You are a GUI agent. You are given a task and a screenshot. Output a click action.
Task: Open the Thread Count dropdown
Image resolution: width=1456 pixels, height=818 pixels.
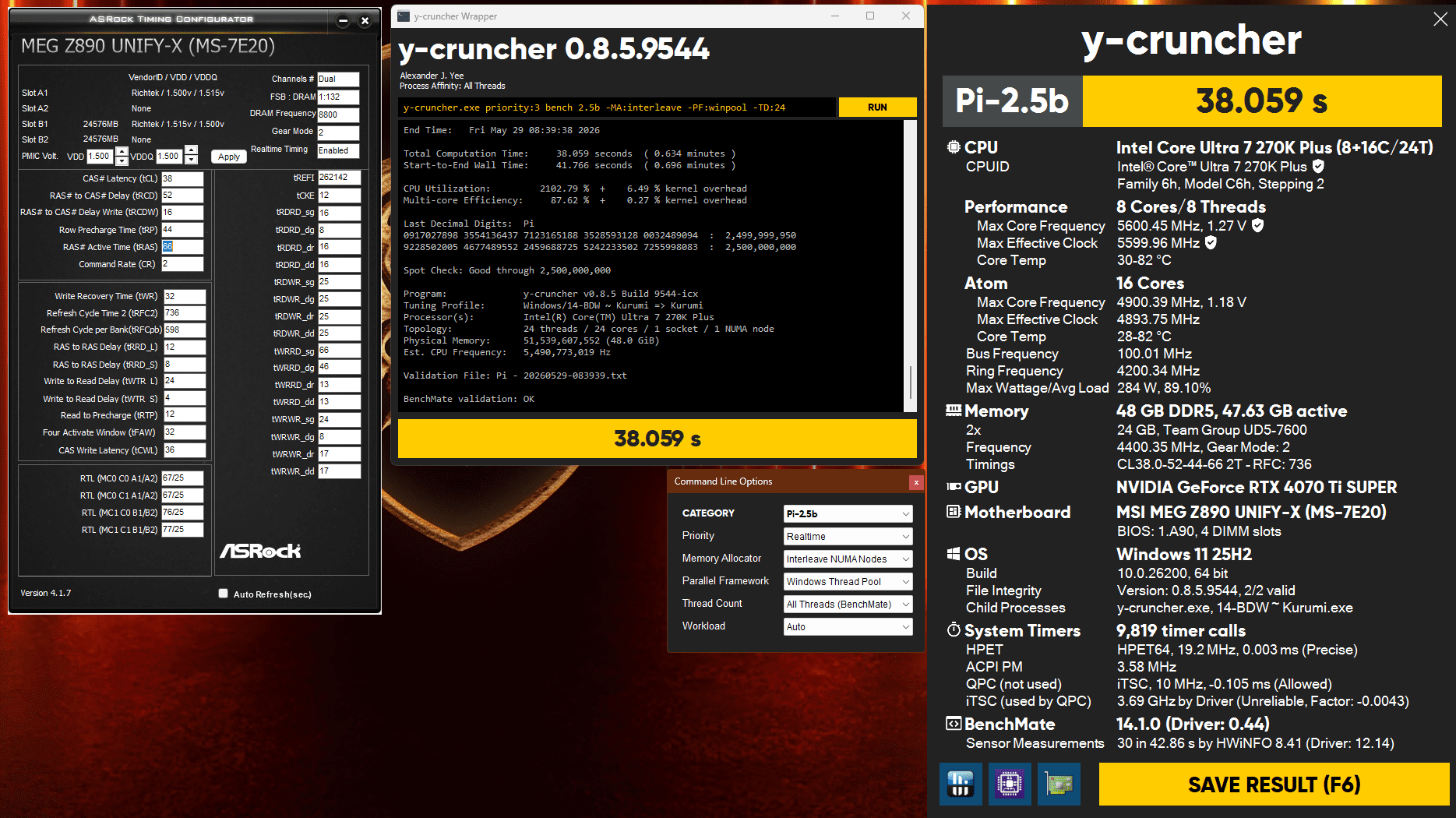tap(848, 604)
